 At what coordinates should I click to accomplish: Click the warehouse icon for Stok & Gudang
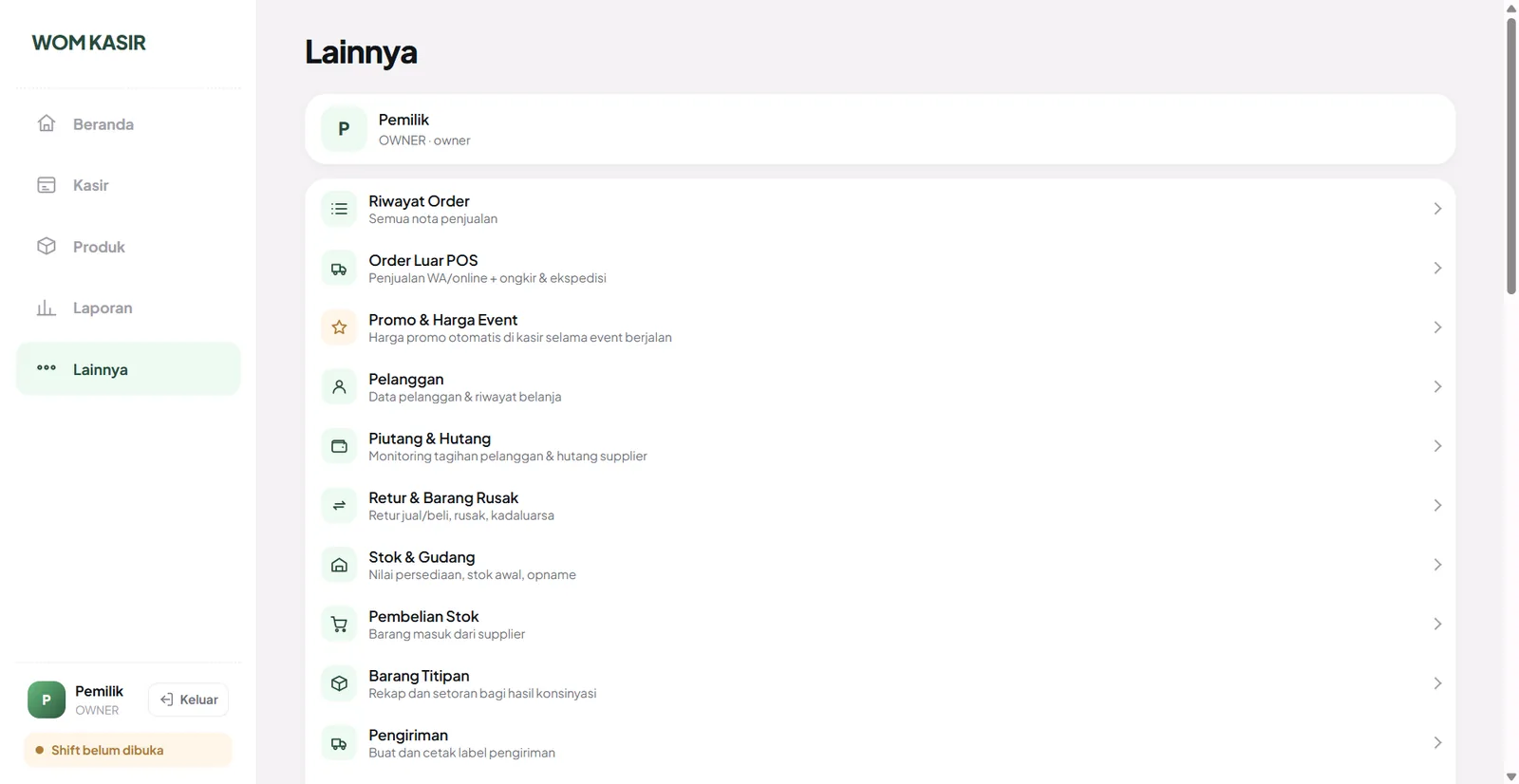tap(339, 565)
